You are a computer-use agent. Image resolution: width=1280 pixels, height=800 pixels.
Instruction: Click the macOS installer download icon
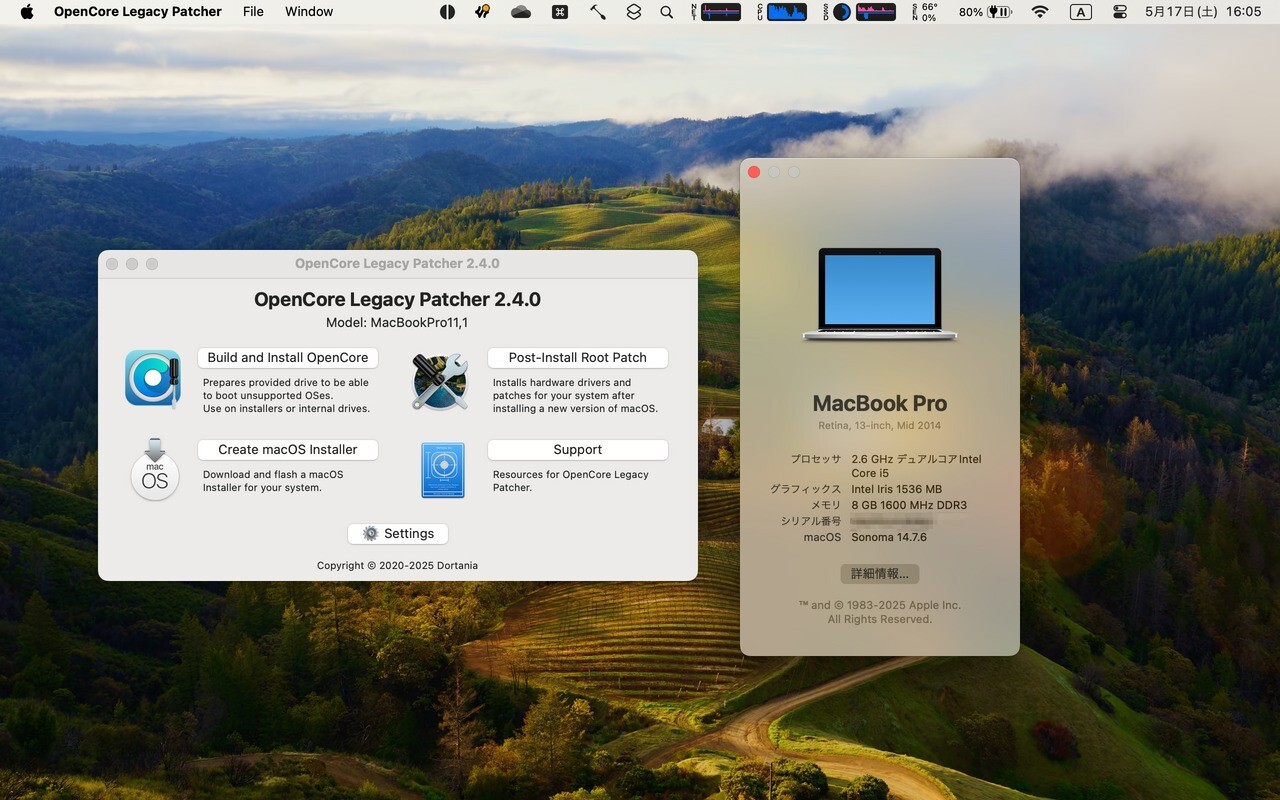click(155, 469)
